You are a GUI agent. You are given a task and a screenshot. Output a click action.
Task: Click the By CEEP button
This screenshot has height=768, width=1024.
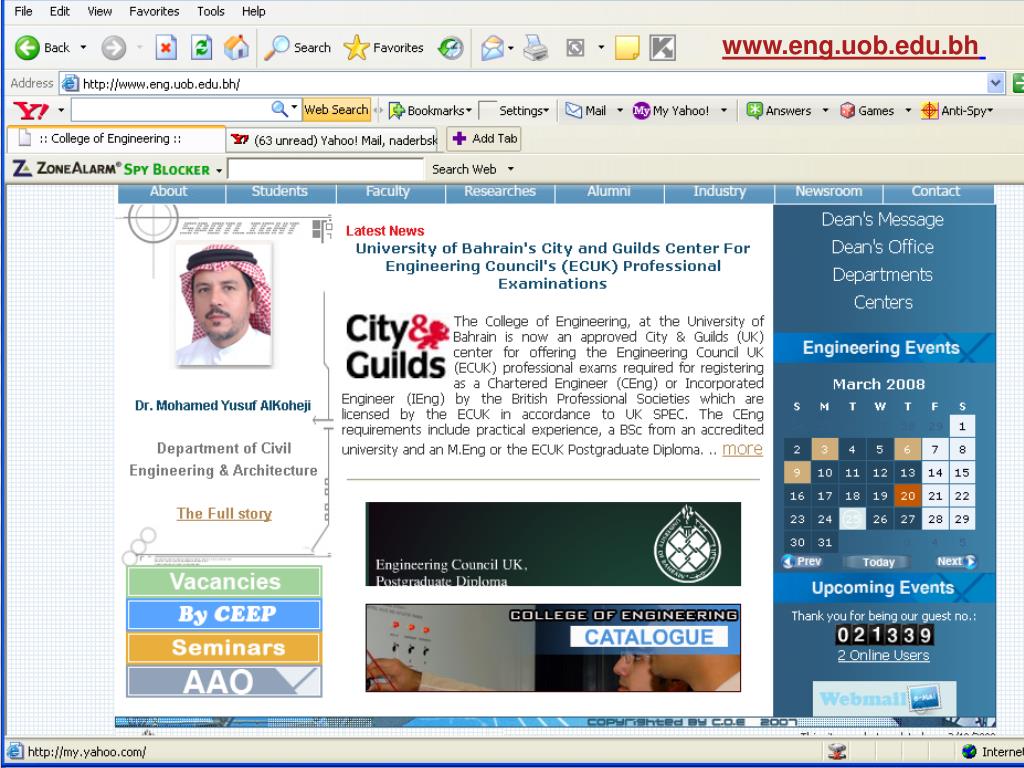coord(224,615)
